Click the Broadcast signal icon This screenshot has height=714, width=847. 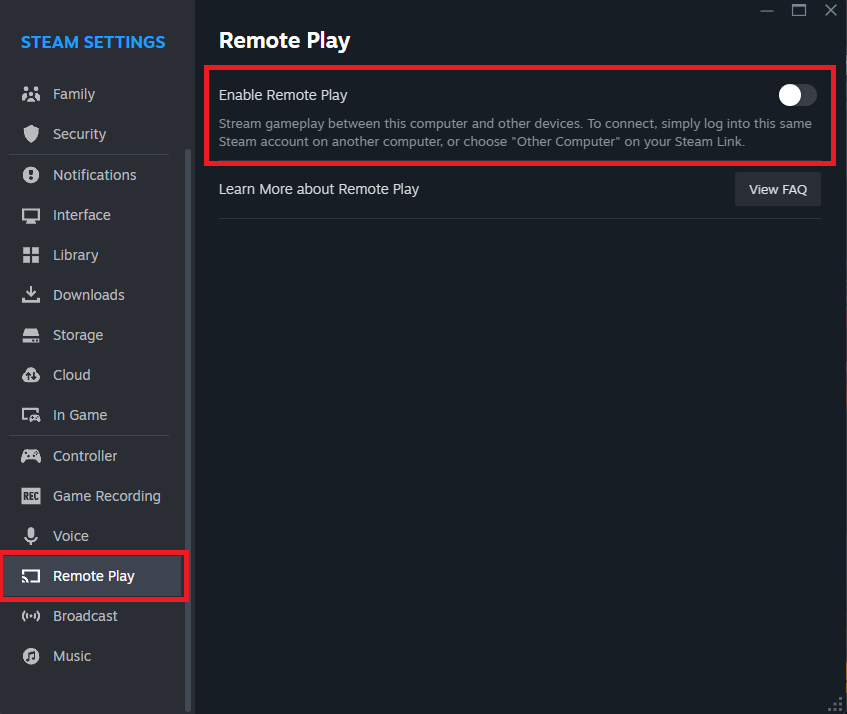pos(30,616)
